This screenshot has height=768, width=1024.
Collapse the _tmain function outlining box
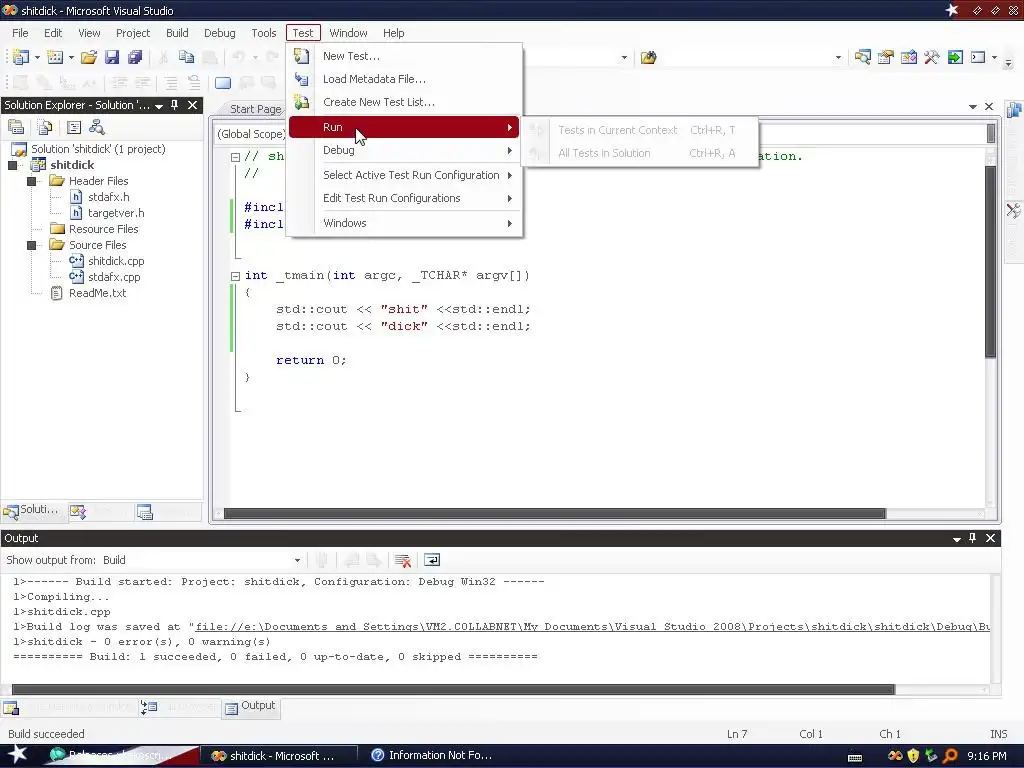point(235,276)
